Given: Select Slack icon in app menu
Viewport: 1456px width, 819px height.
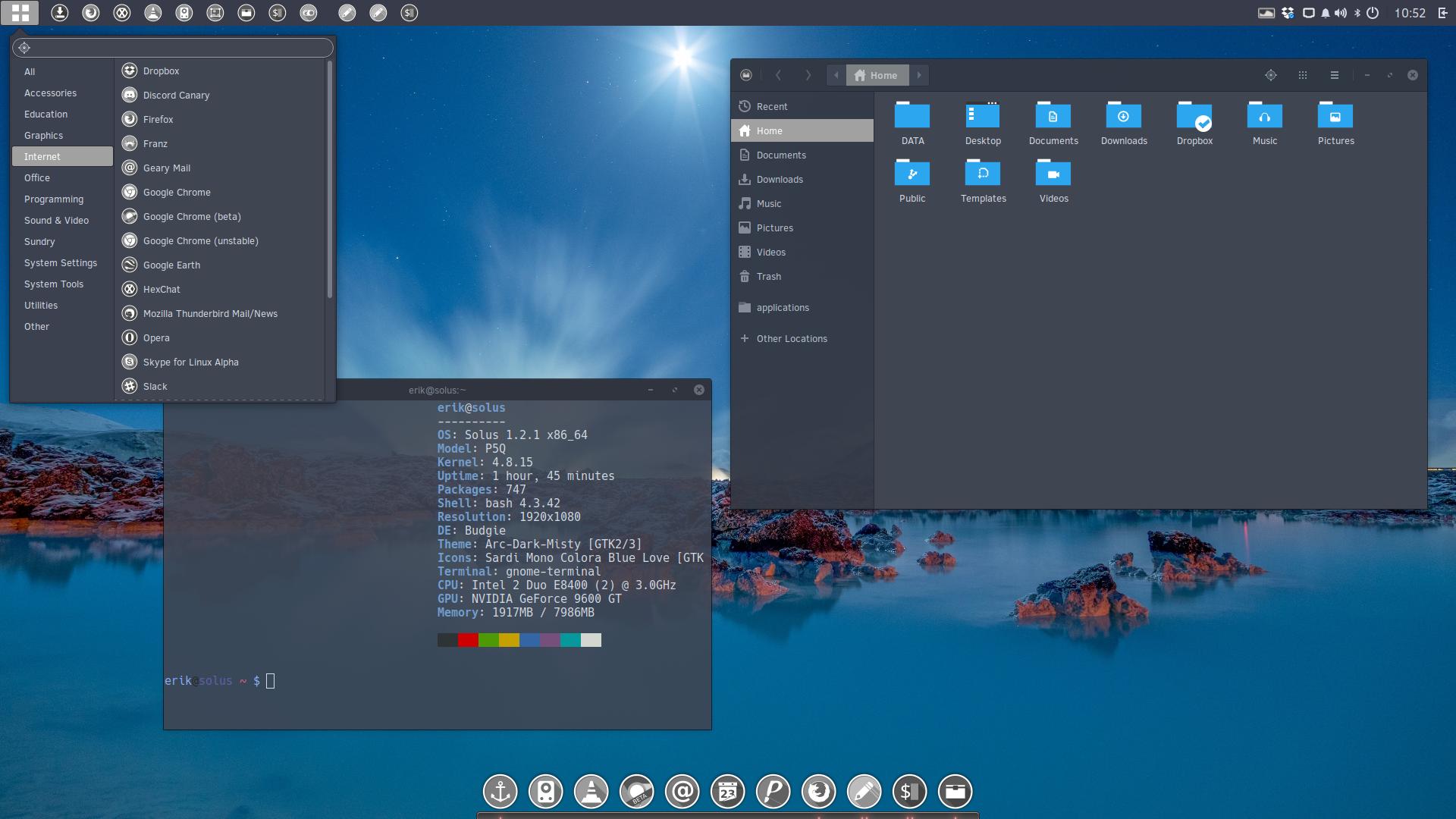Looking at the screenshot, I should tap(128, 386).
